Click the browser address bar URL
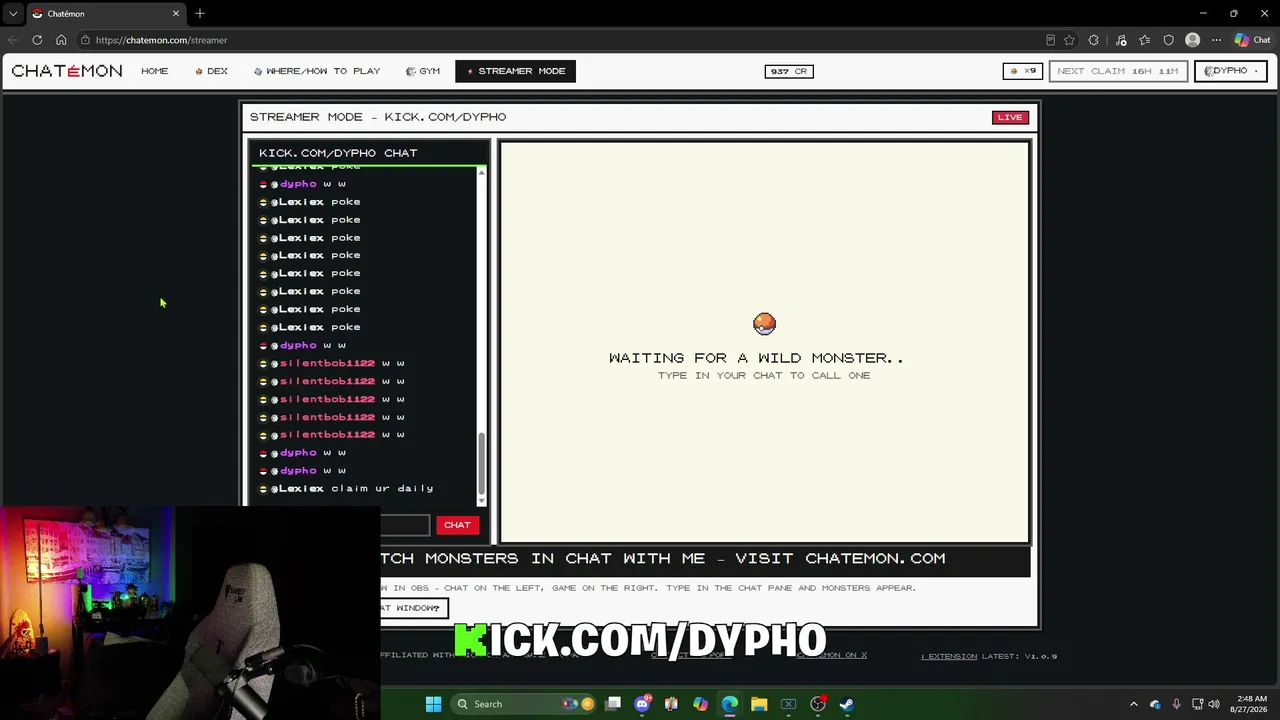 pos(161,40)
